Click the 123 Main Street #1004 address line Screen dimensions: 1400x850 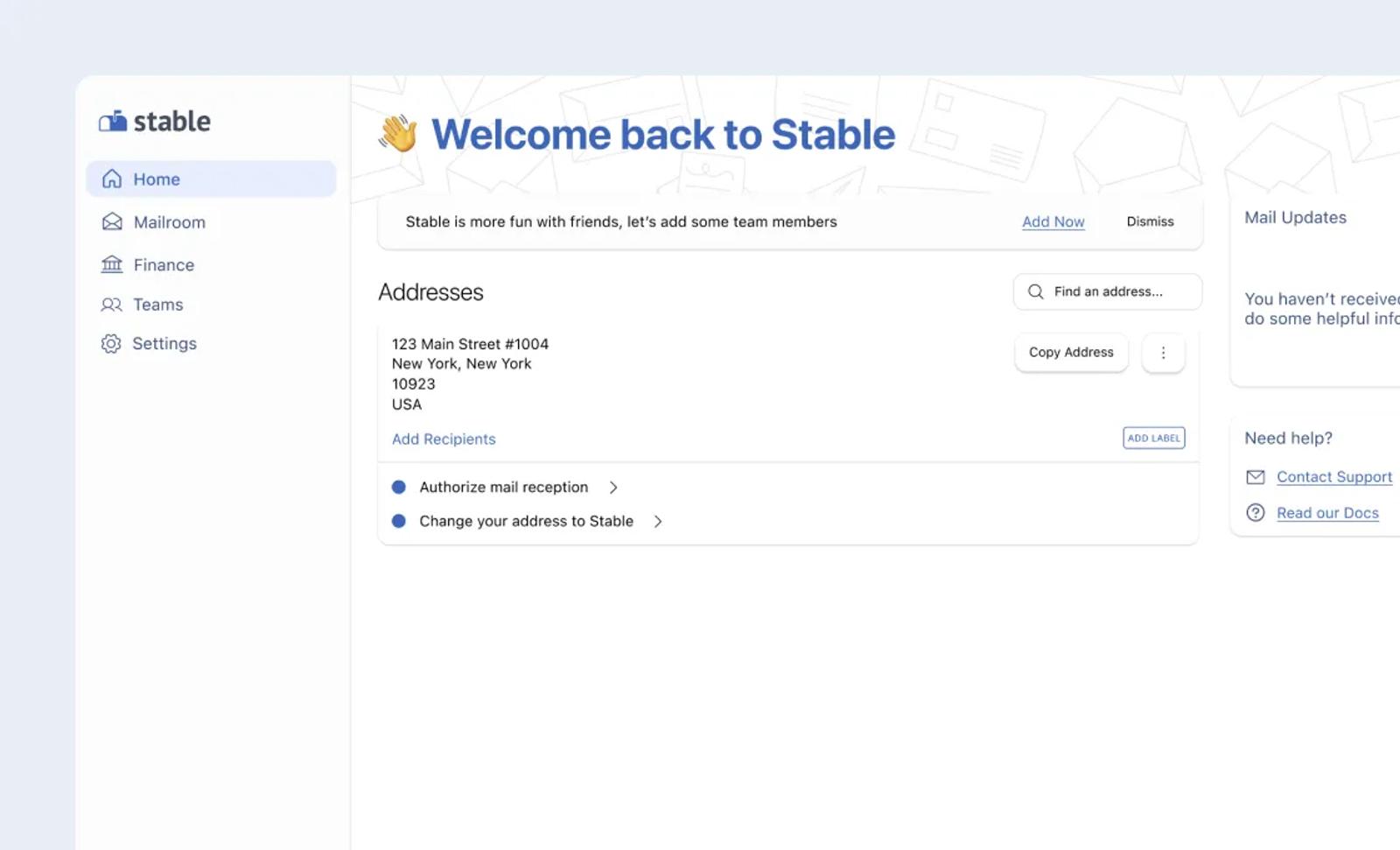(470, 344)
